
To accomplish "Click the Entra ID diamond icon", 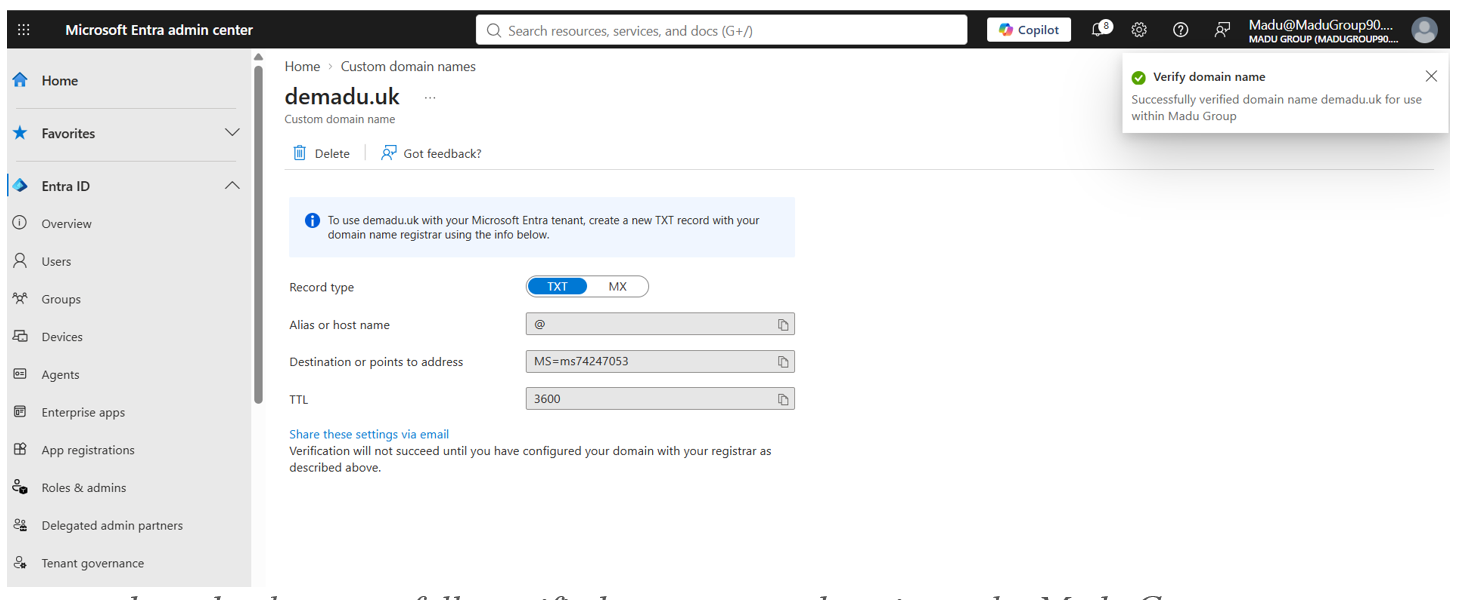I will (x=20, y=186).
